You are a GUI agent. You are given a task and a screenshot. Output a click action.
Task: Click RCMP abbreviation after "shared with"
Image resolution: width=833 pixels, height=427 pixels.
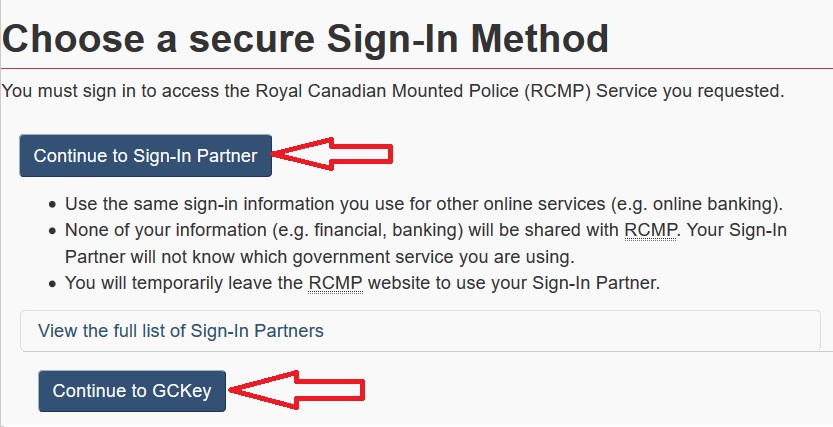(x=651, y=230)
